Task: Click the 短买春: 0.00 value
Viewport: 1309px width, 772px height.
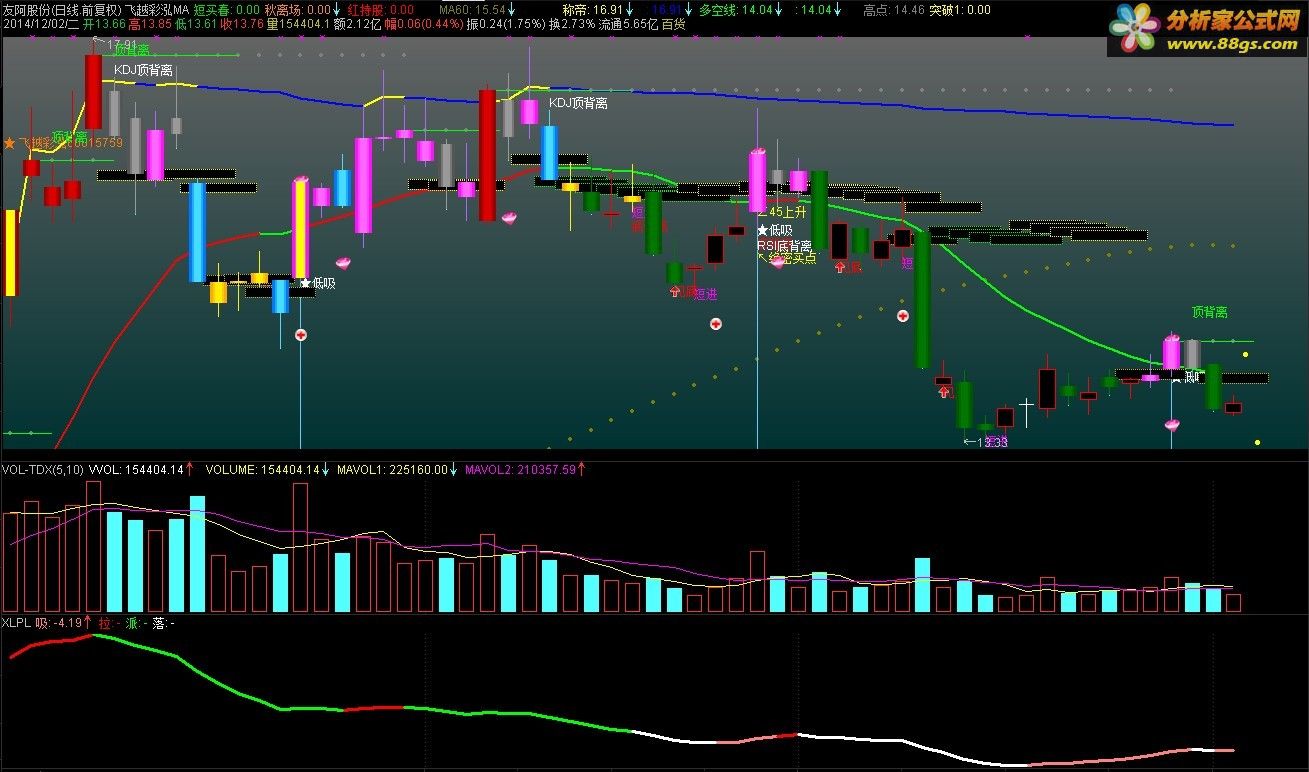Action: (x=225, y=9)
